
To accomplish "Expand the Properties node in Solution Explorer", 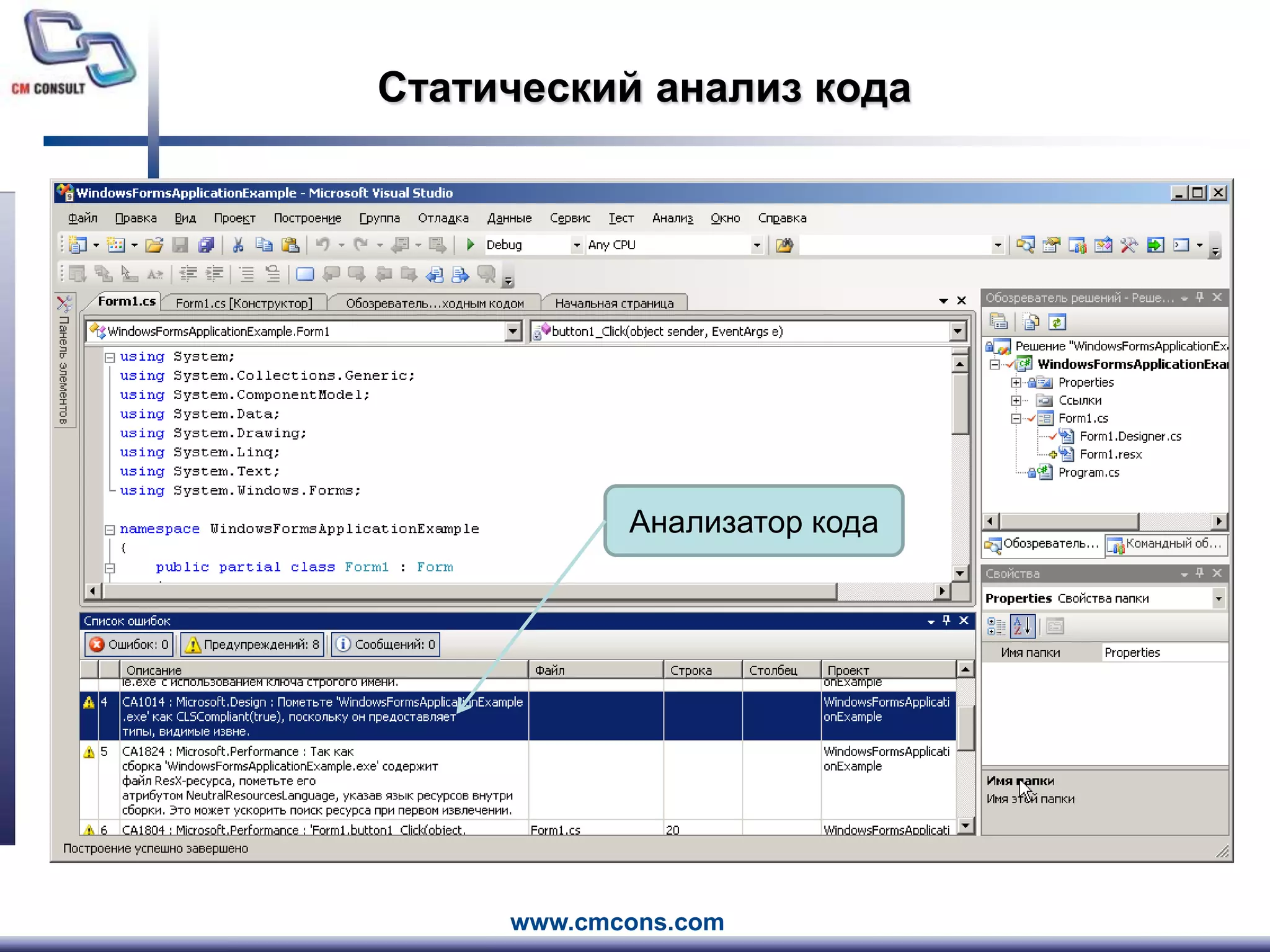I will pos(1016,382).
